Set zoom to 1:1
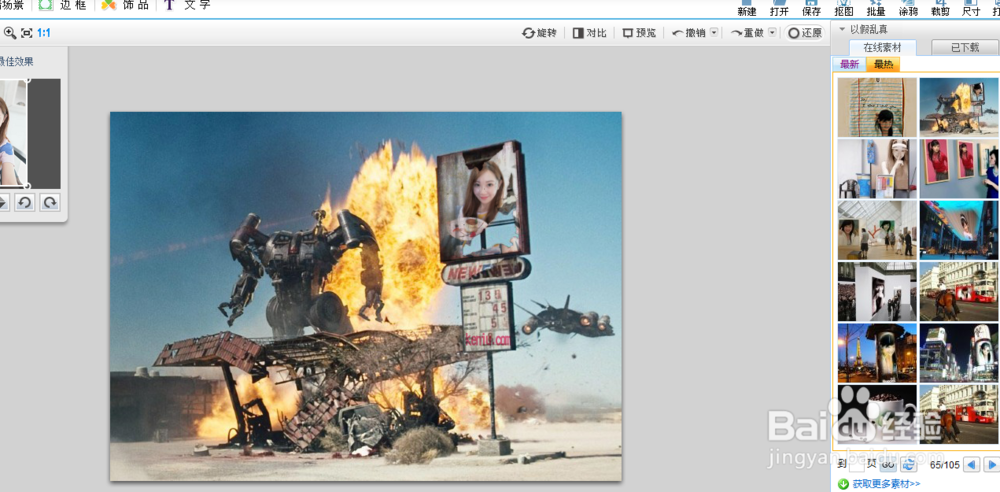The height and width of the screenshot is (492, 1000). pyautogui.click(x=44, y=33)
